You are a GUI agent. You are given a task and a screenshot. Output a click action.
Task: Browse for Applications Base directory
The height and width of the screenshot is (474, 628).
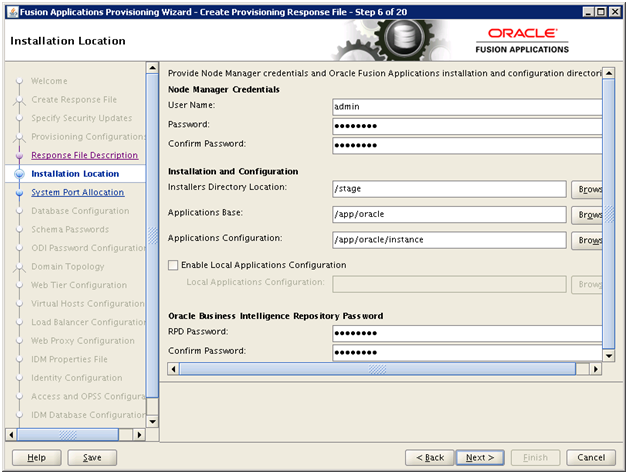tap(587, 215)
